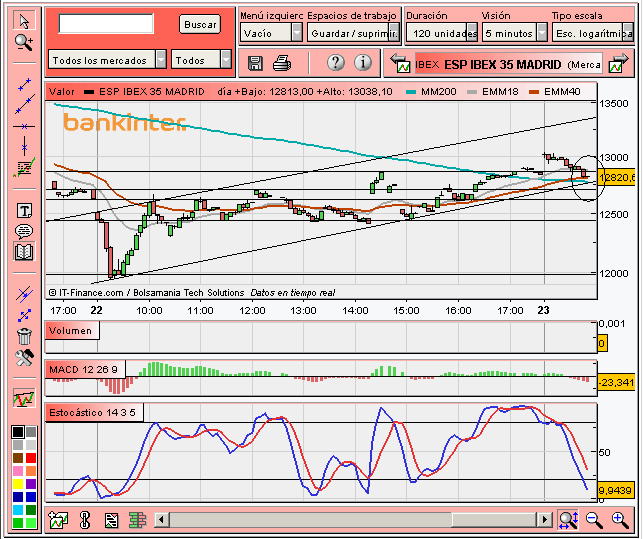
Task: Click the search text field
Action: click(x=106, y=24)
